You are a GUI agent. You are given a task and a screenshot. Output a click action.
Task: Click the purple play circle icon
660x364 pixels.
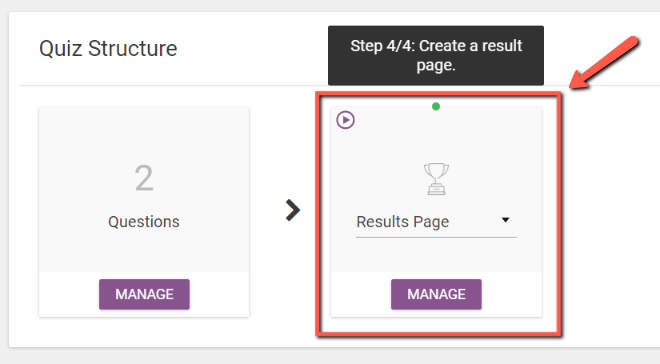click(x=345, y=120)
